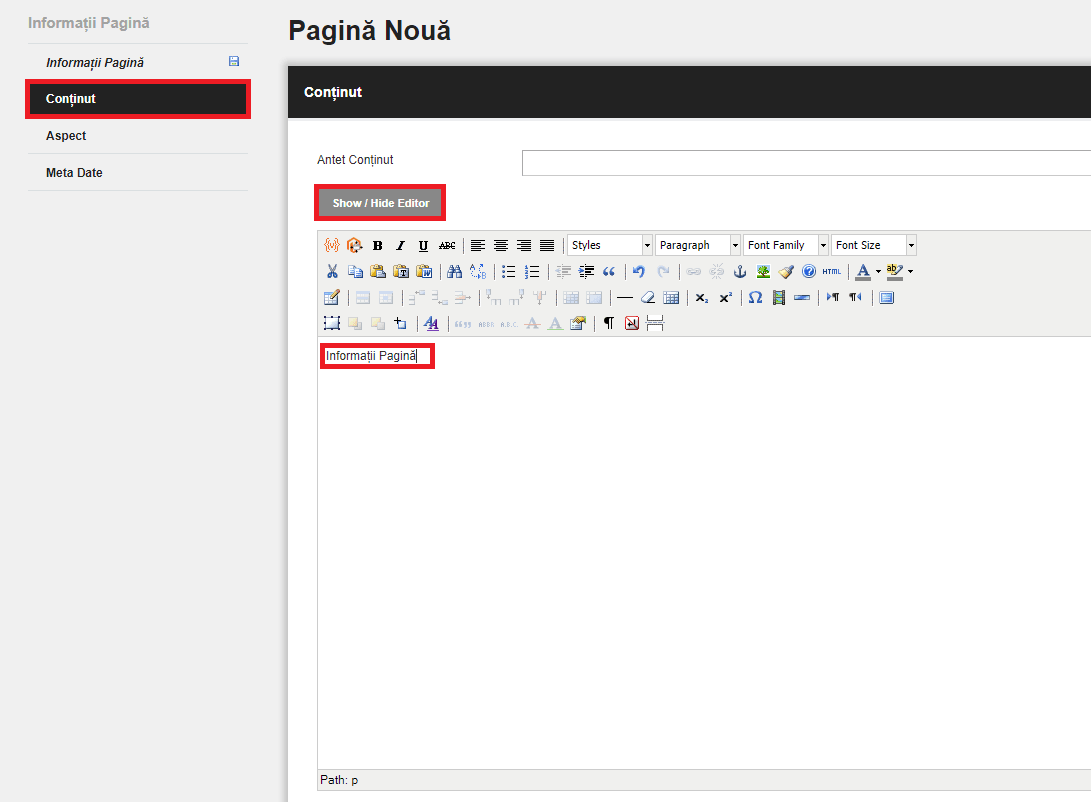The image size is (1091, 802).
Task: Select the Conținut tab
Action: click(138, 99)
